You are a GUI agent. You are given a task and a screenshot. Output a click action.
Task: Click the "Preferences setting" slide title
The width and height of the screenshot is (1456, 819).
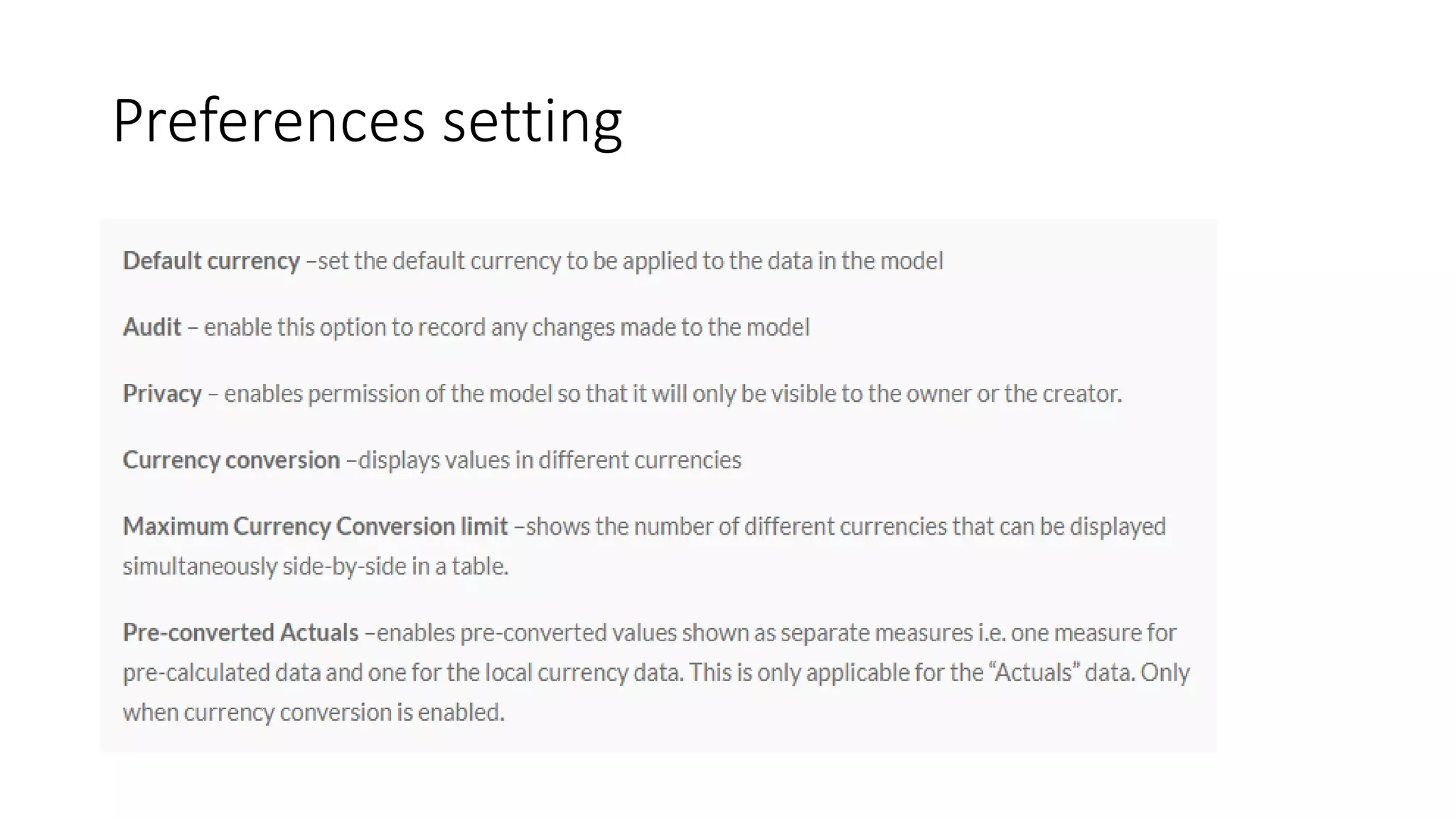(367, 121)
